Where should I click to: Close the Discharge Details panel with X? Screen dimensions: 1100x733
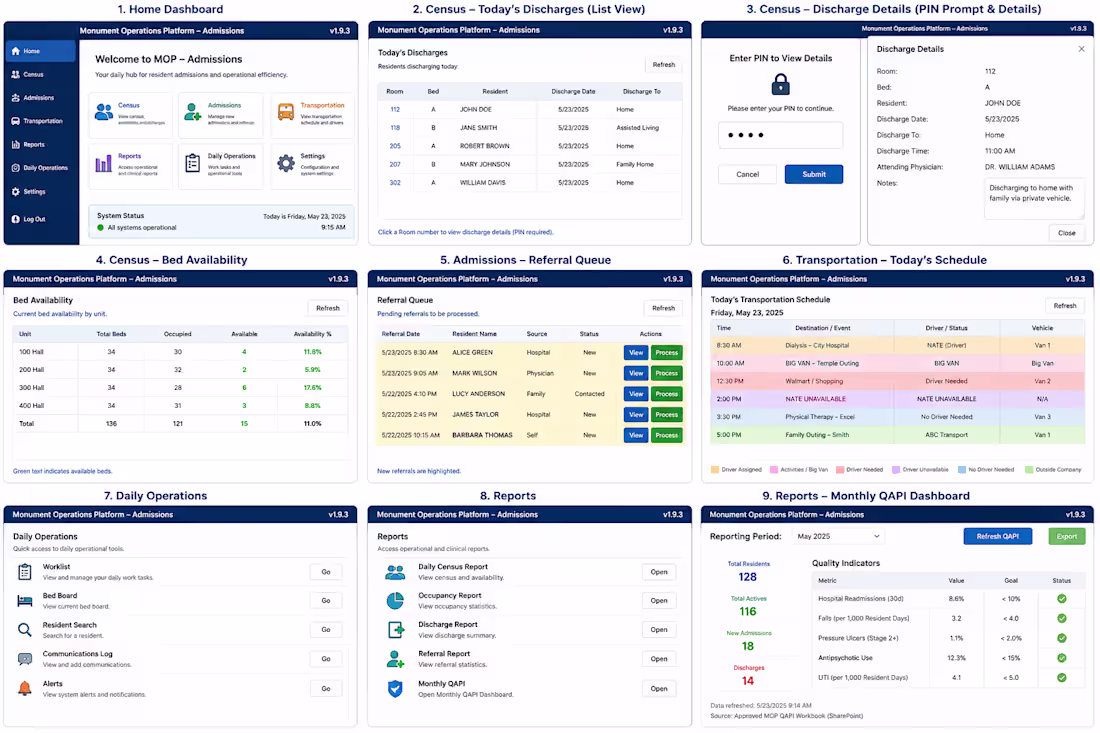pos(1081,49)
